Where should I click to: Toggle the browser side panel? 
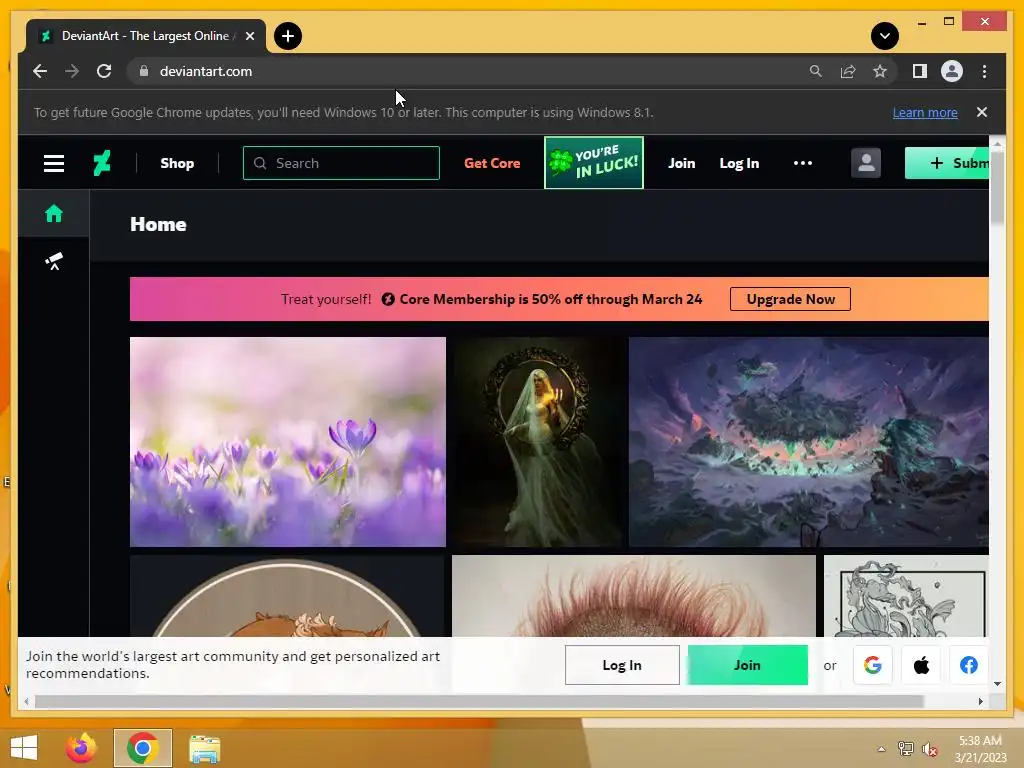pyautogui.click(x=920, y=71)
